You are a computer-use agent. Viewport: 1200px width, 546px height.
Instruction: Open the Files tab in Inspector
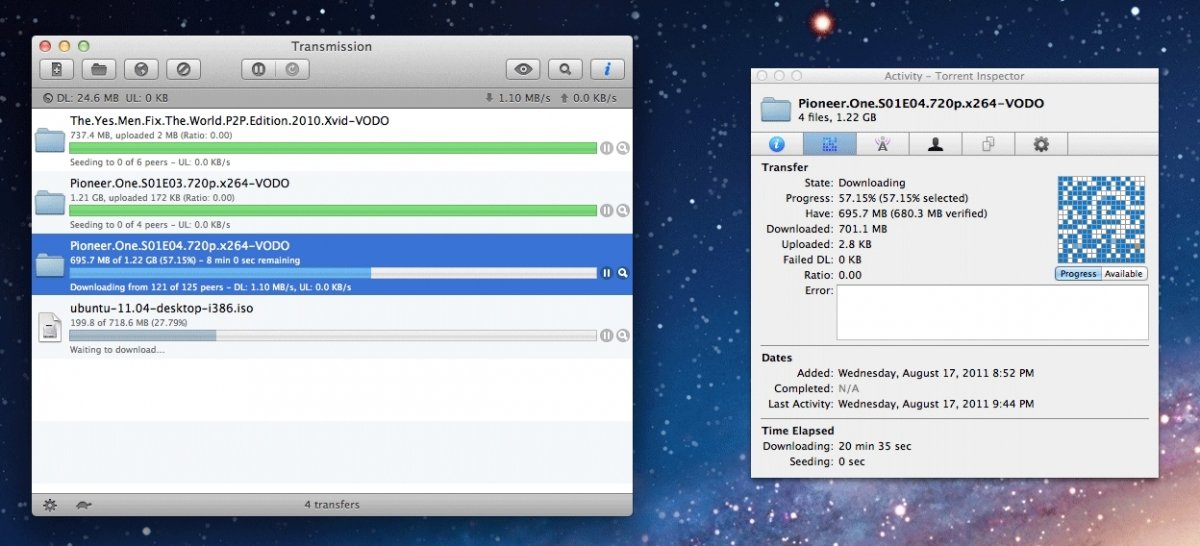pyautogui.click(x=989, y=144)
